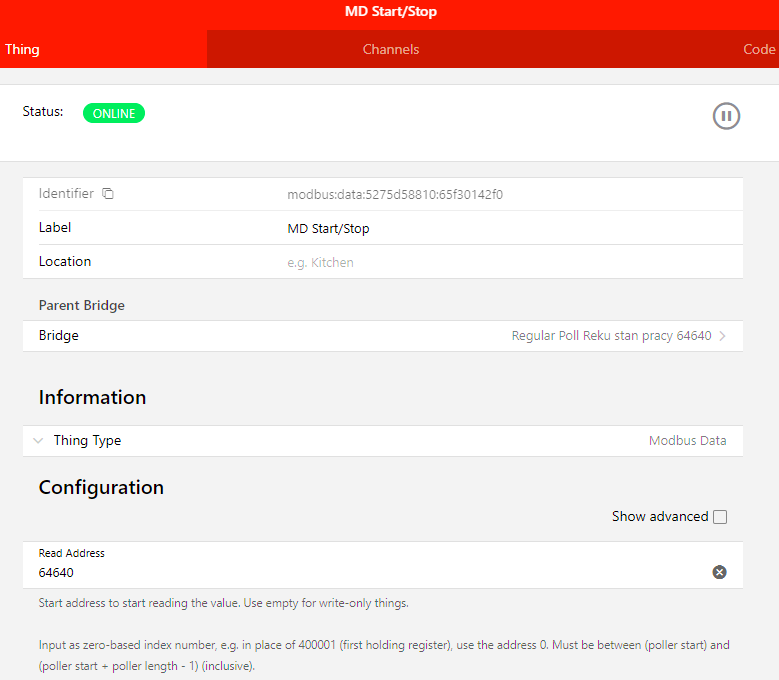Click the Information section heading
Image resolution: width=779 pixels, height=680 pixels.
click(92, 397)
